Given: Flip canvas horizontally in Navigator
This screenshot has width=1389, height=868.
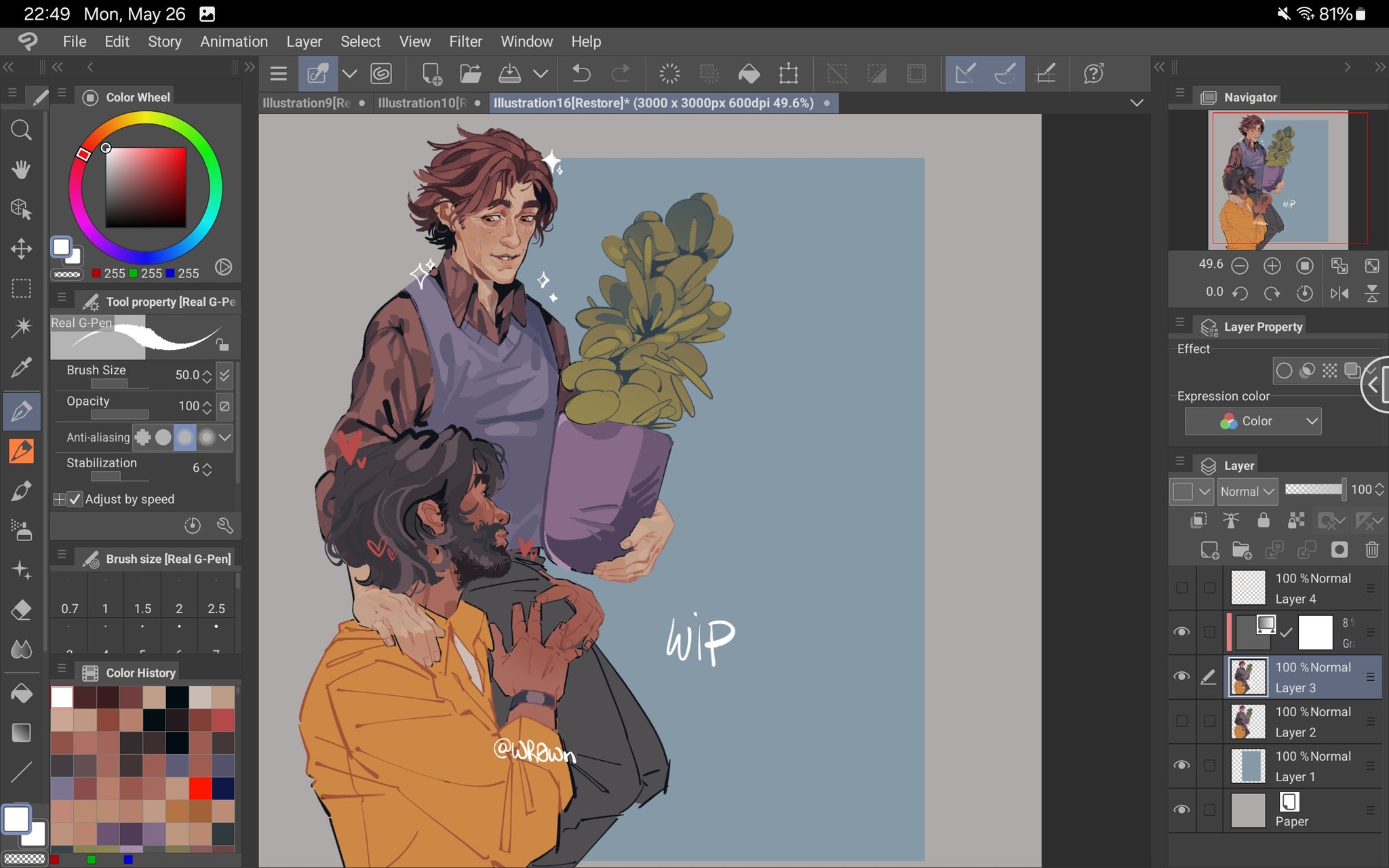Looking at the screenshot, I should (1339, 293).
